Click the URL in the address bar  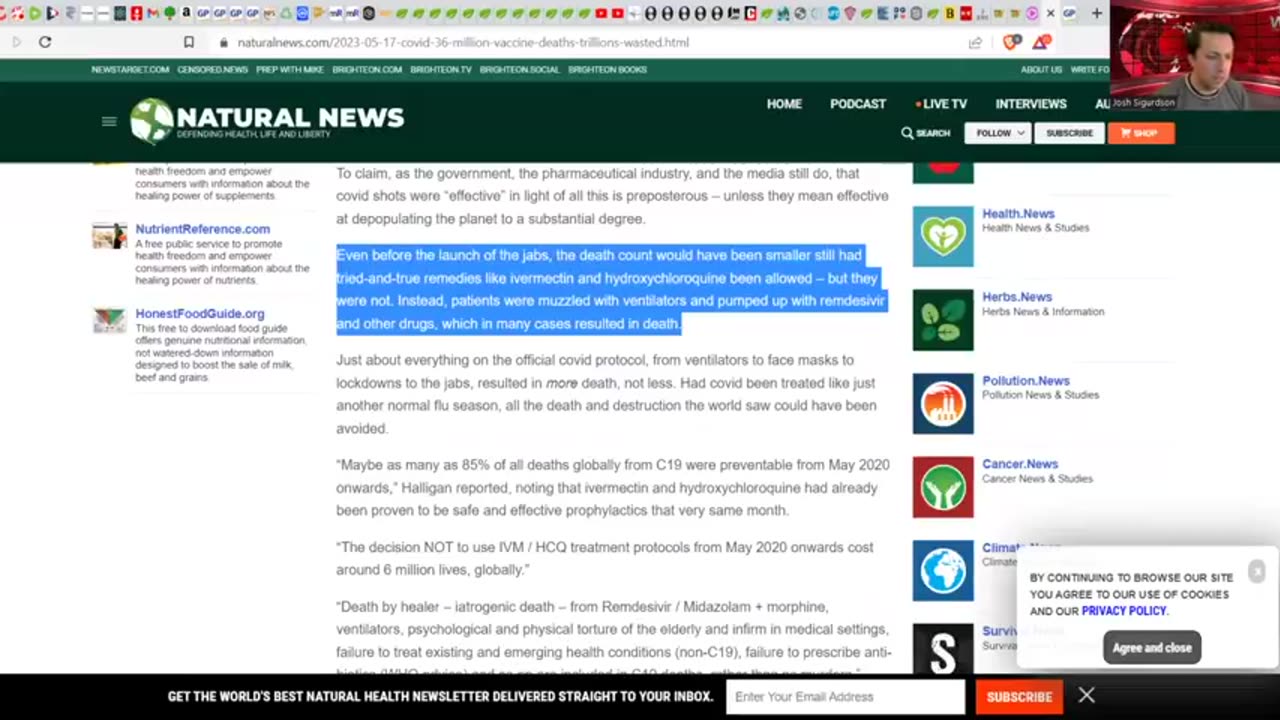click(x=463, y=43)
